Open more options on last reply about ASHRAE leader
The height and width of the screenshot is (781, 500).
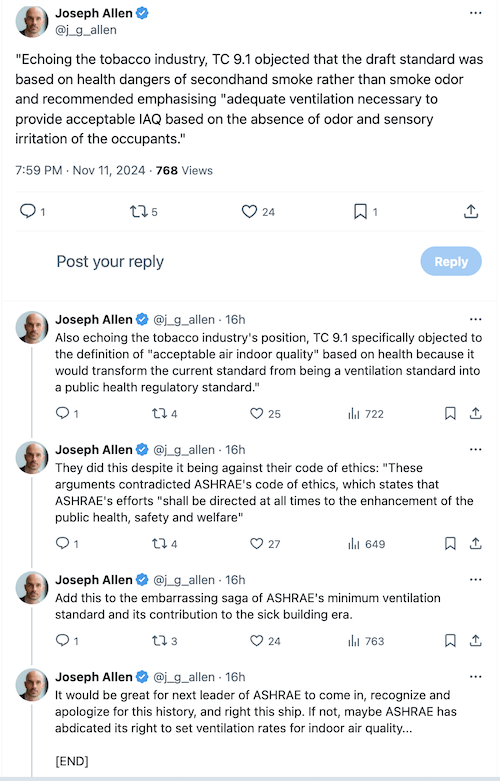pos(476,676)
